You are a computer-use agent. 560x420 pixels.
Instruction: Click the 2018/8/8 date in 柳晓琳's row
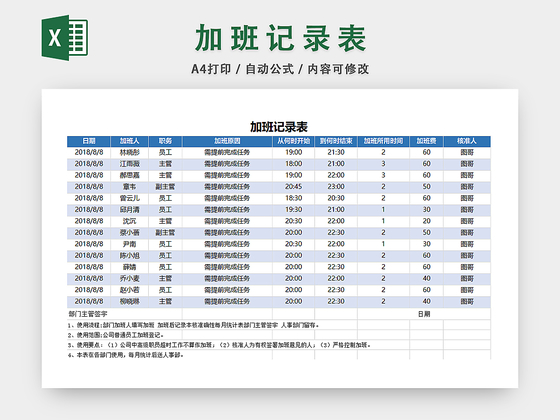[89, 301]
